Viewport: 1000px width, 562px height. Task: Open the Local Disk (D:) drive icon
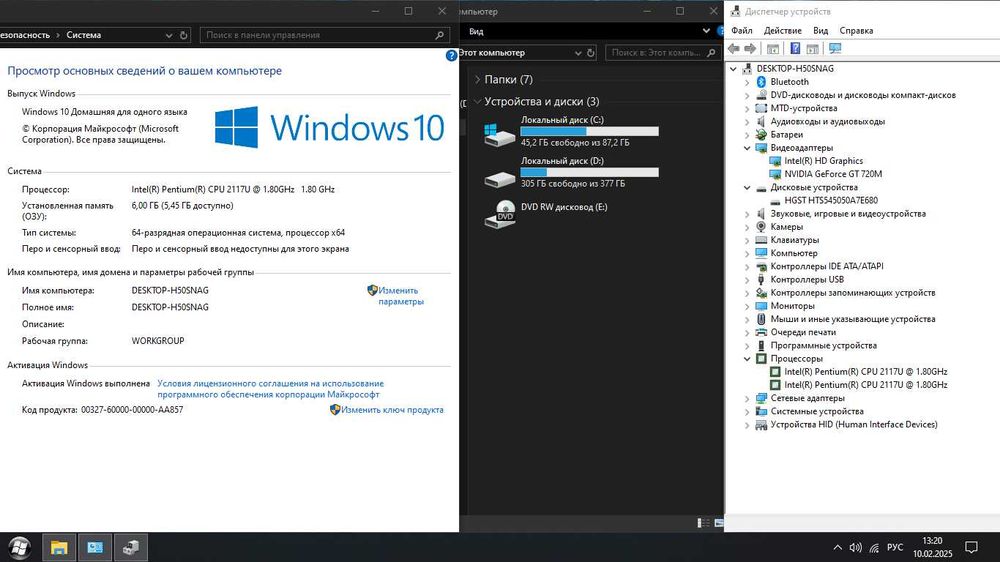[x=499, y=179]
